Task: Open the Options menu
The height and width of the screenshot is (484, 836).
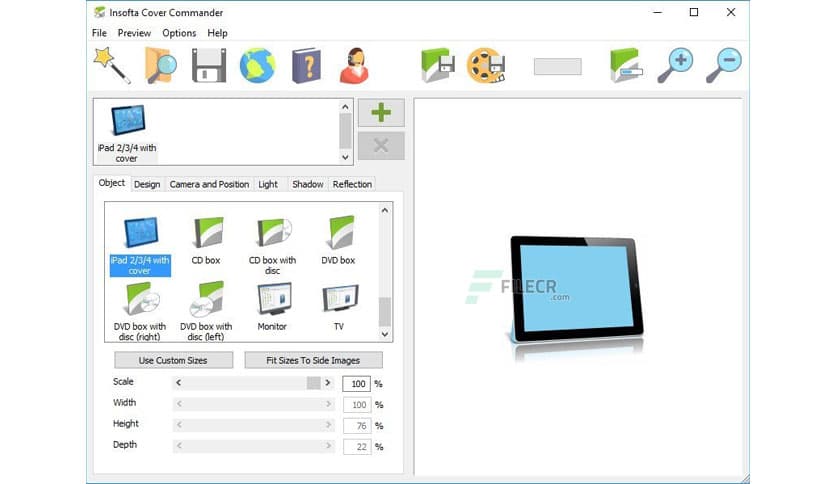Action: click(x=179, y=33)
